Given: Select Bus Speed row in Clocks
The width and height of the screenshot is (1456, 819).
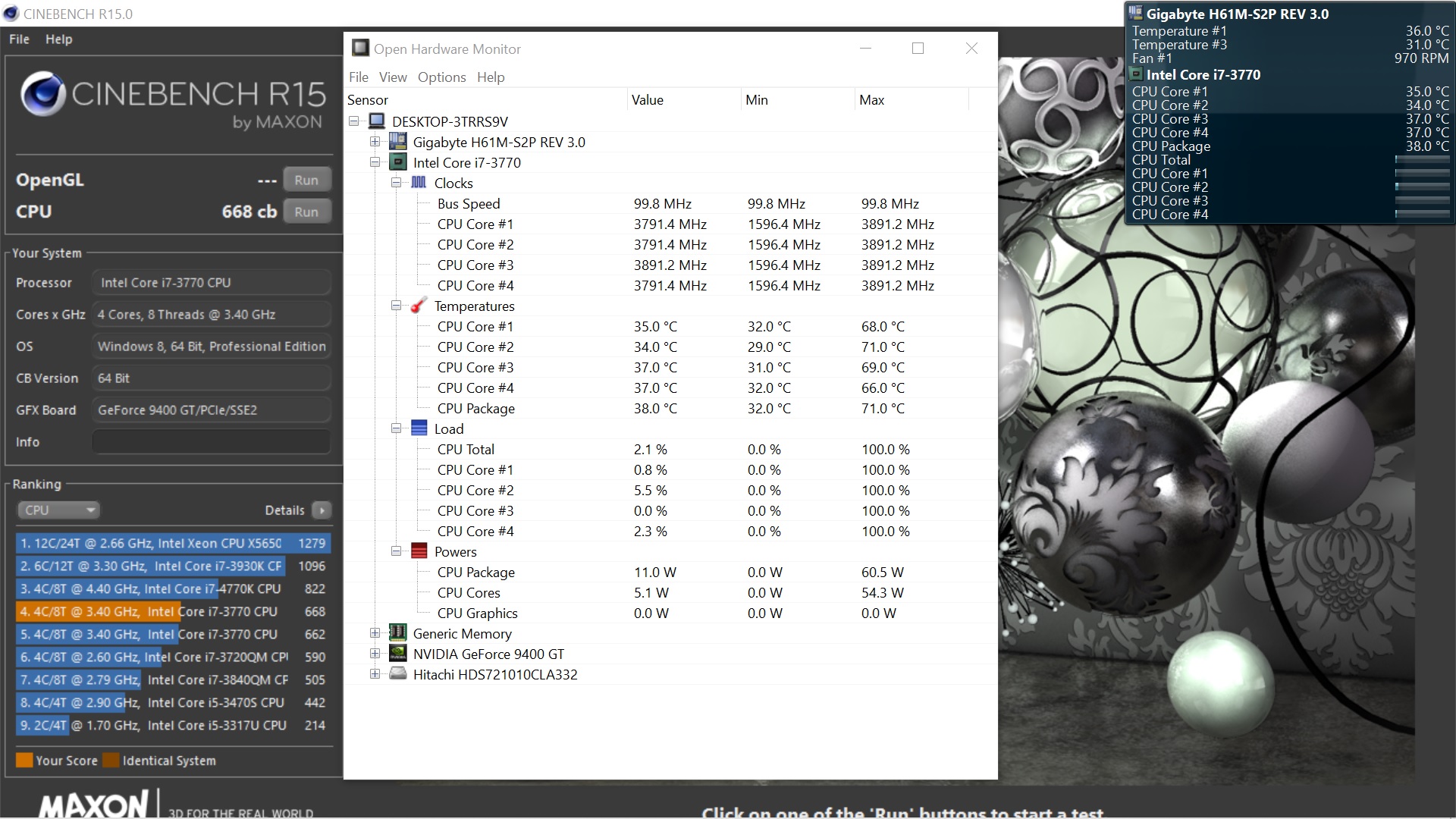Looking at the screenshot, I should tap(670, 203).
